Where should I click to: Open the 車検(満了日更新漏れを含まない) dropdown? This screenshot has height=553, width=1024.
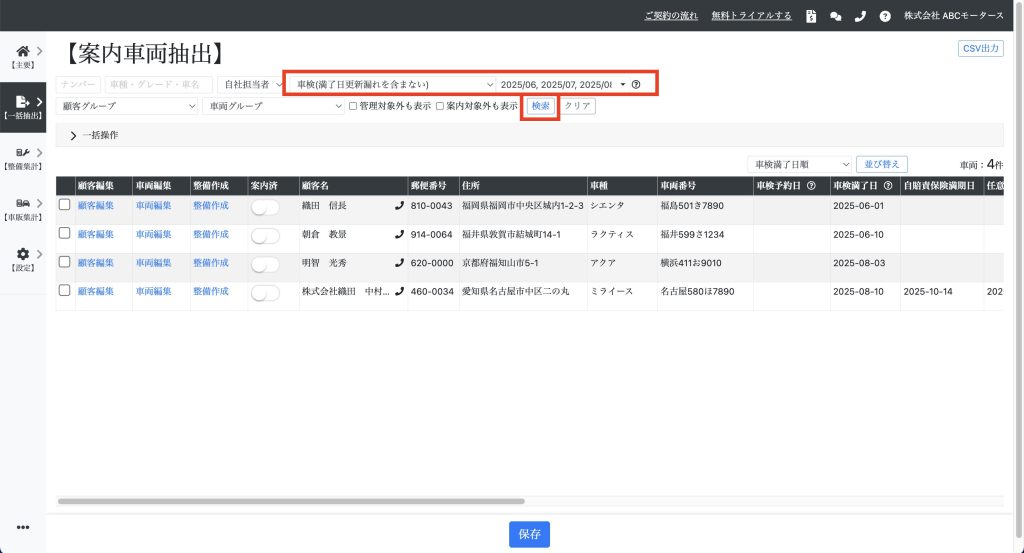click(392, 84)
